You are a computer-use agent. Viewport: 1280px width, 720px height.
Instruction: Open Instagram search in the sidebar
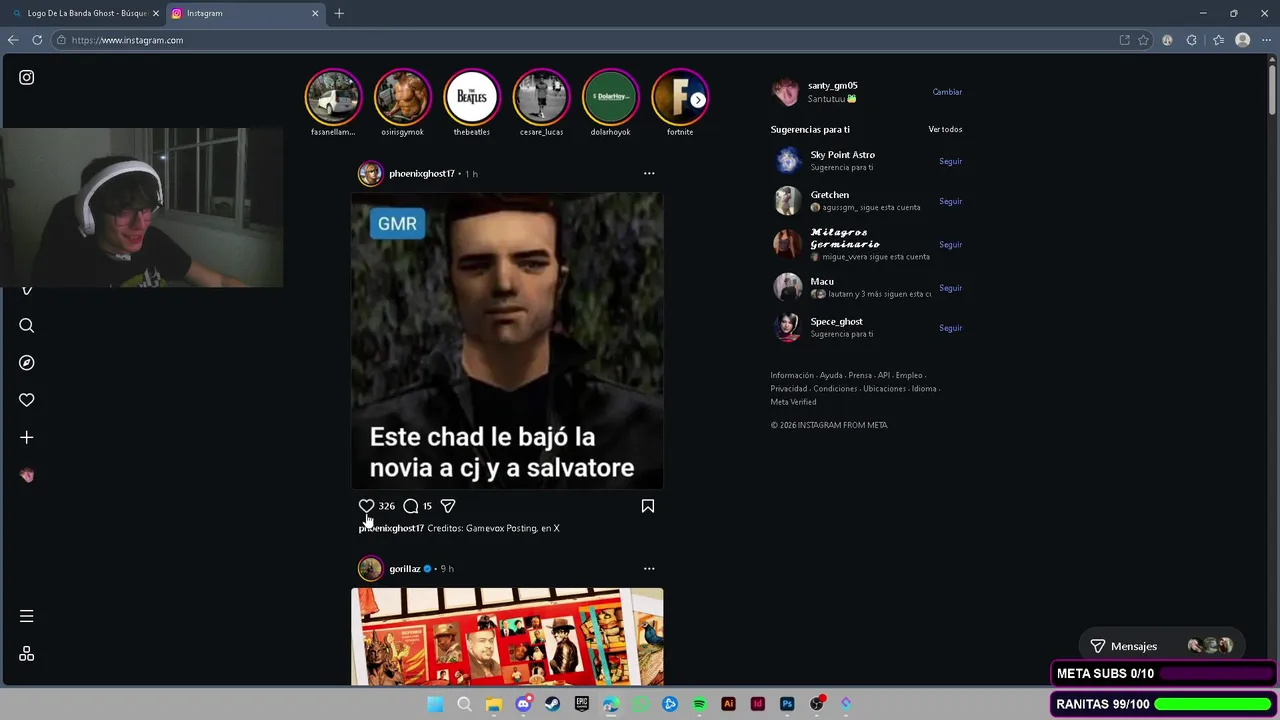(27, 325)
